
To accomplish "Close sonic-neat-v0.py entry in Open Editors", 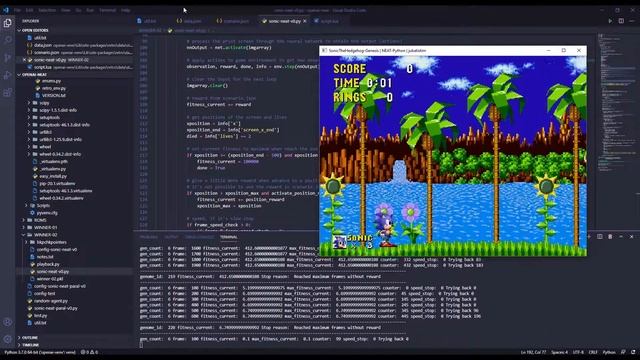I will click(24, 60).
